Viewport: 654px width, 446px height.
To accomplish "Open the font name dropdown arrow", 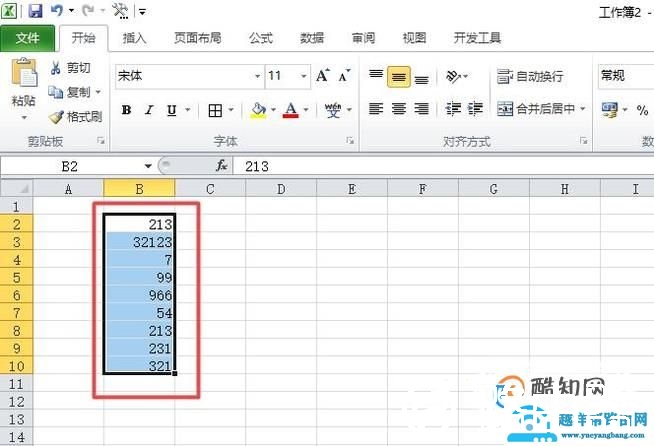I will click(x=257, y=76).
